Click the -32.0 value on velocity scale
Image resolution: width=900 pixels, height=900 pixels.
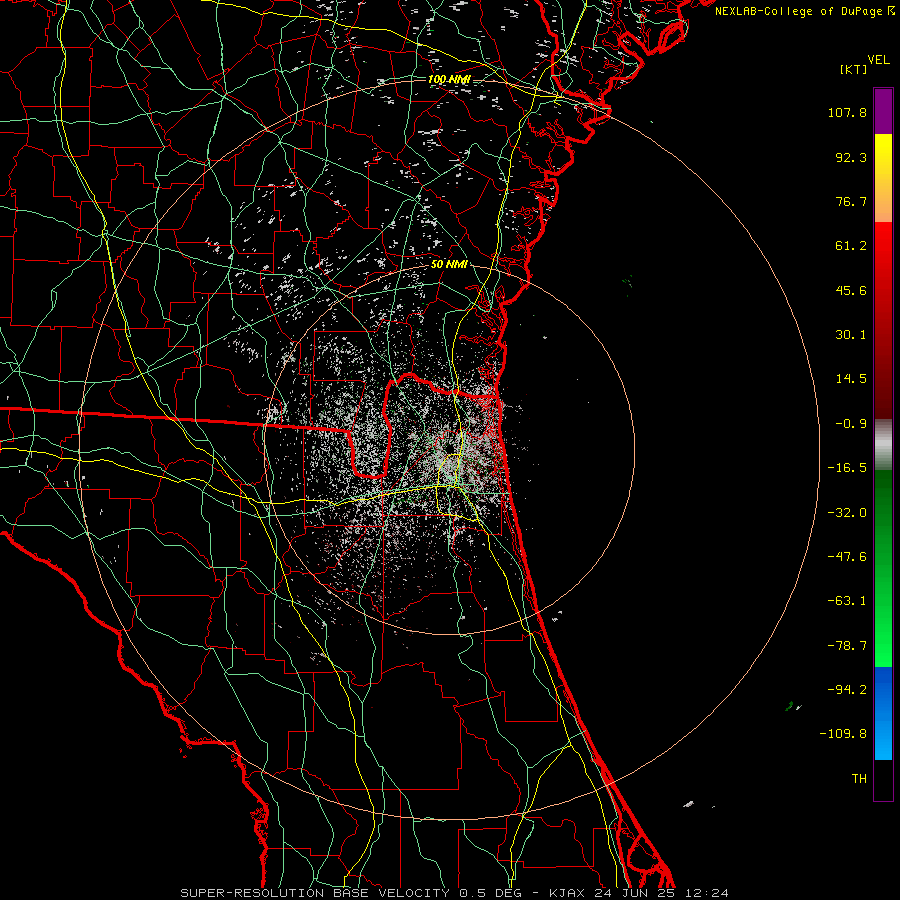pyautogui.click(x=847, y=513)
